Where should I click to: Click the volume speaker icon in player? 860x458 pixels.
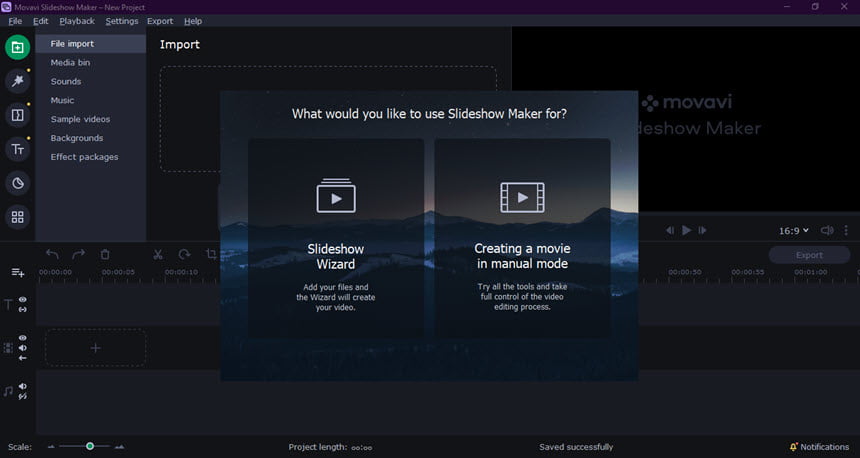pyautogui.click(x=827, y=230)
